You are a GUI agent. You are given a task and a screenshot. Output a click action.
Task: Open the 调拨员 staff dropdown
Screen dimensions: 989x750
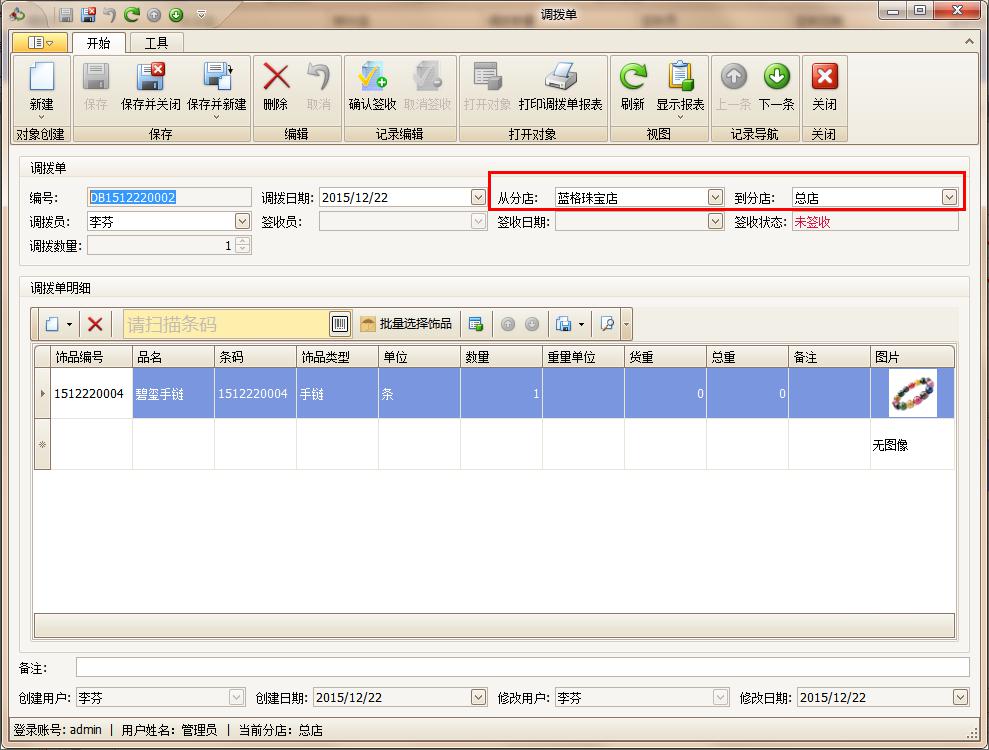point(242,221)
